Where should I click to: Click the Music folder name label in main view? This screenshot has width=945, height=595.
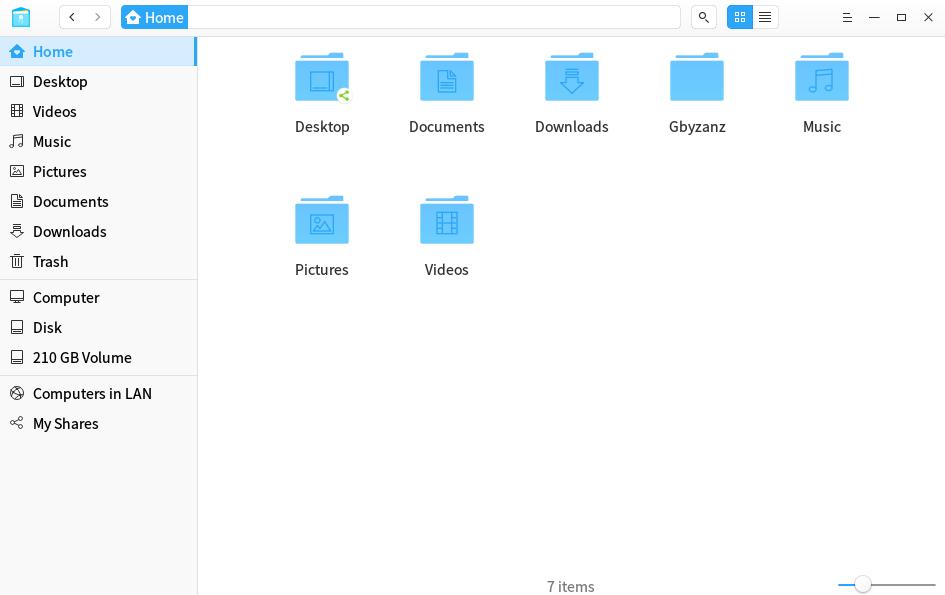(822, 127)
